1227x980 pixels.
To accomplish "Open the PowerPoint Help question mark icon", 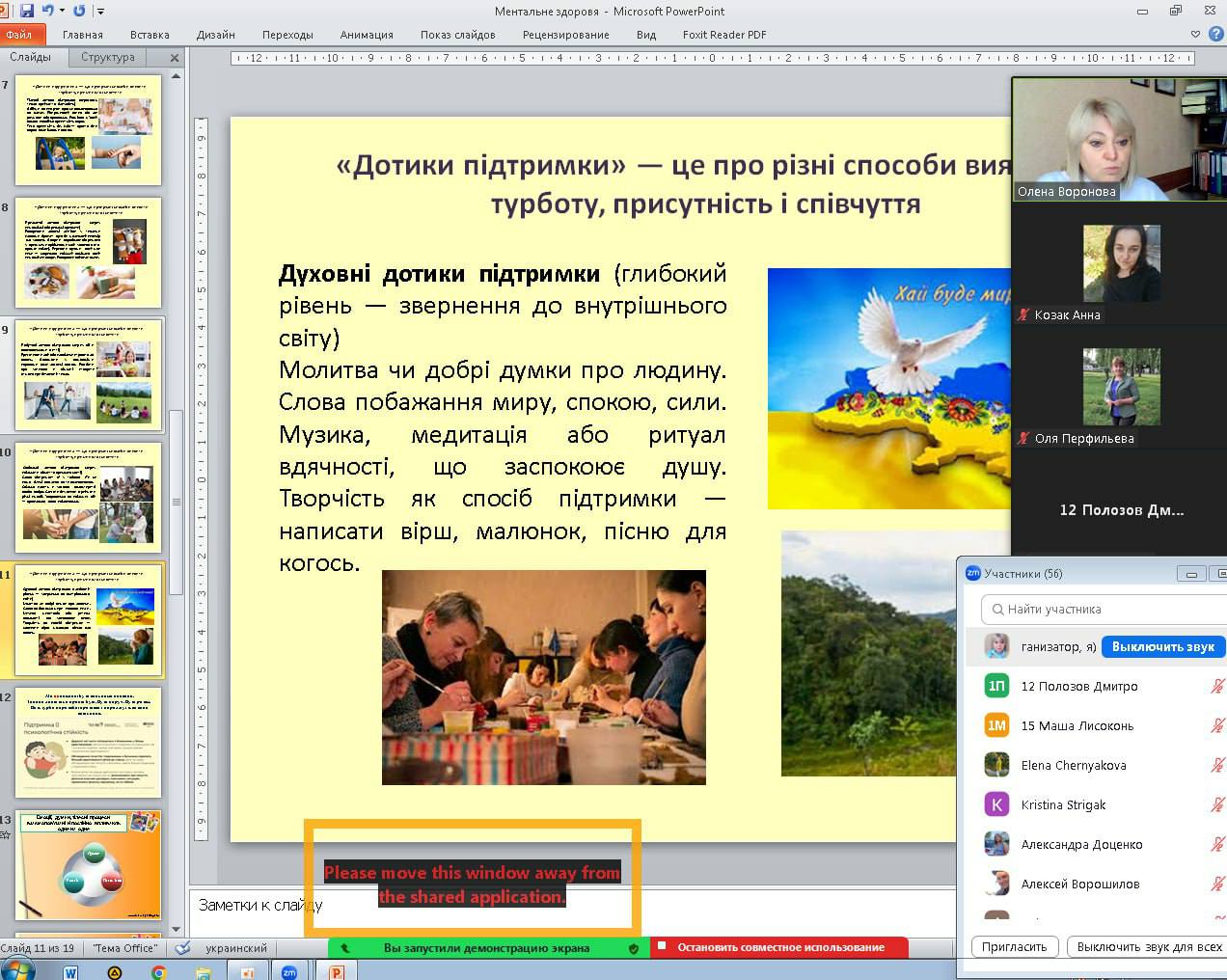I will 1215,35.
